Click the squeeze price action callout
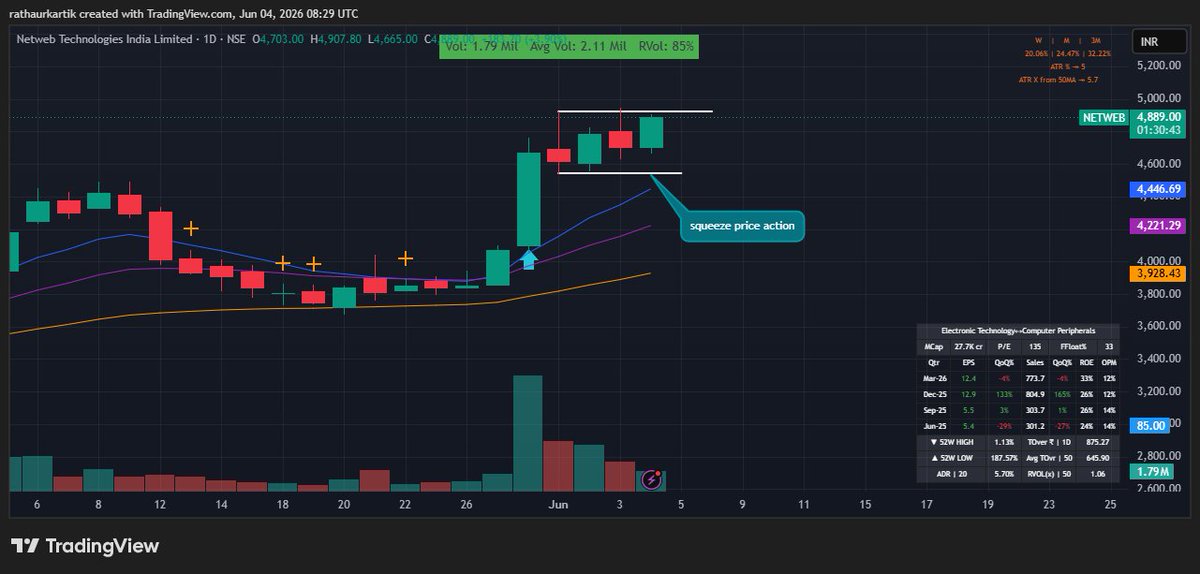 [742, 226]
